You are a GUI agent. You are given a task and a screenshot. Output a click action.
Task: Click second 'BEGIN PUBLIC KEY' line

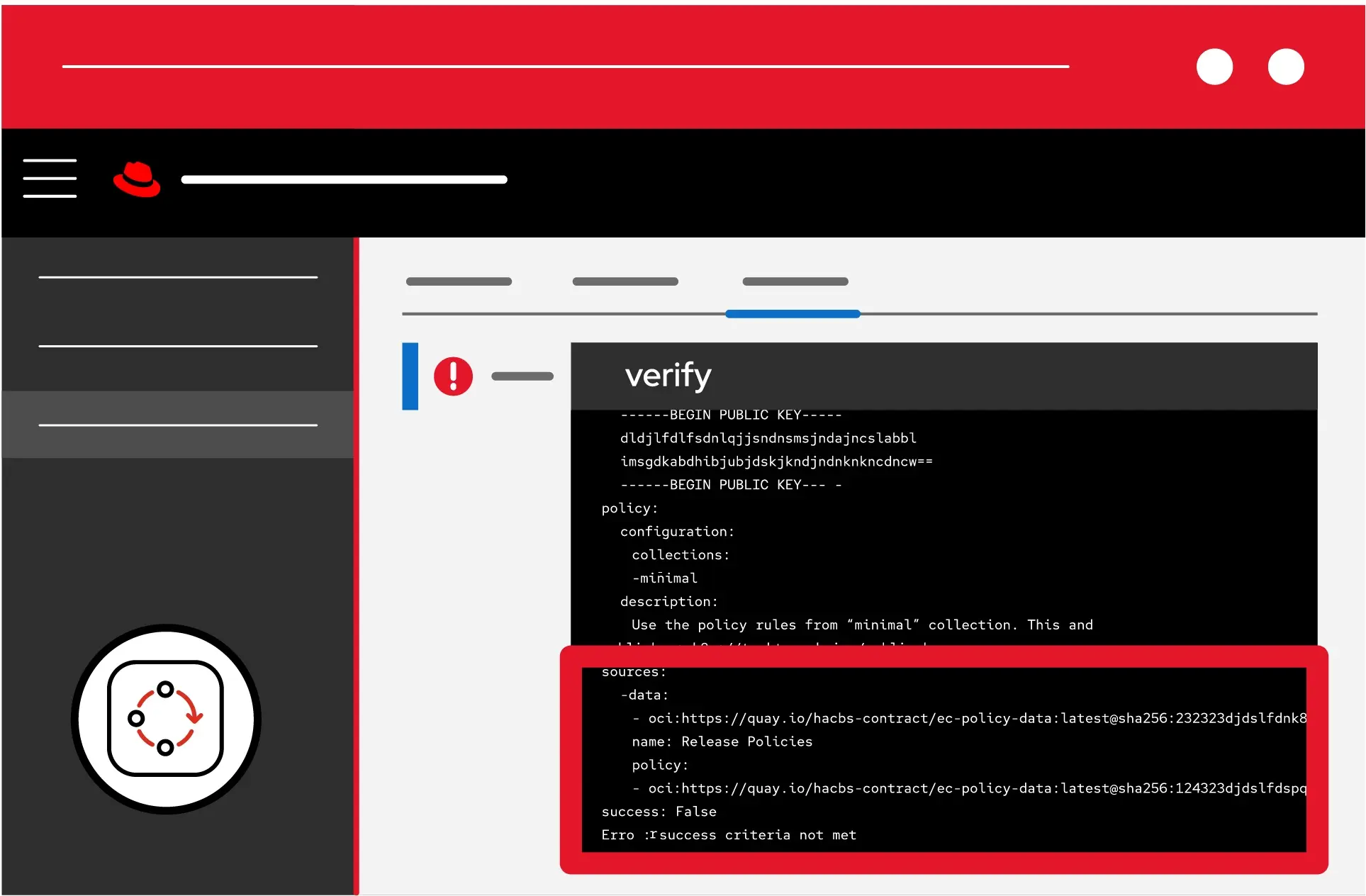731,485
